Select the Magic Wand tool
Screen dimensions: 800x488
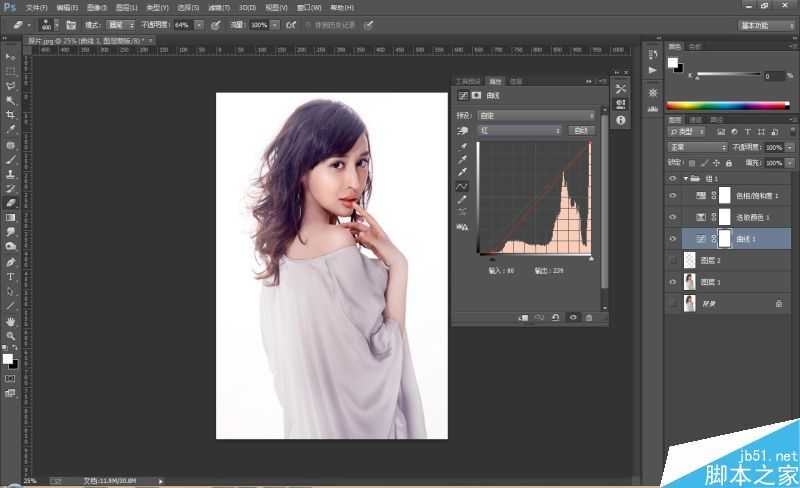click(x=11, y=100)
